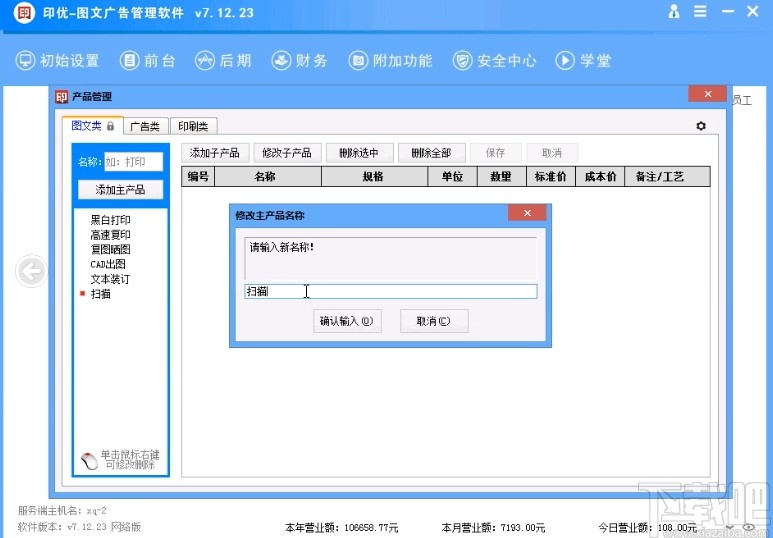Select 扫描 in product list
Screen dimensions: 773x538
tap(101, 294)
